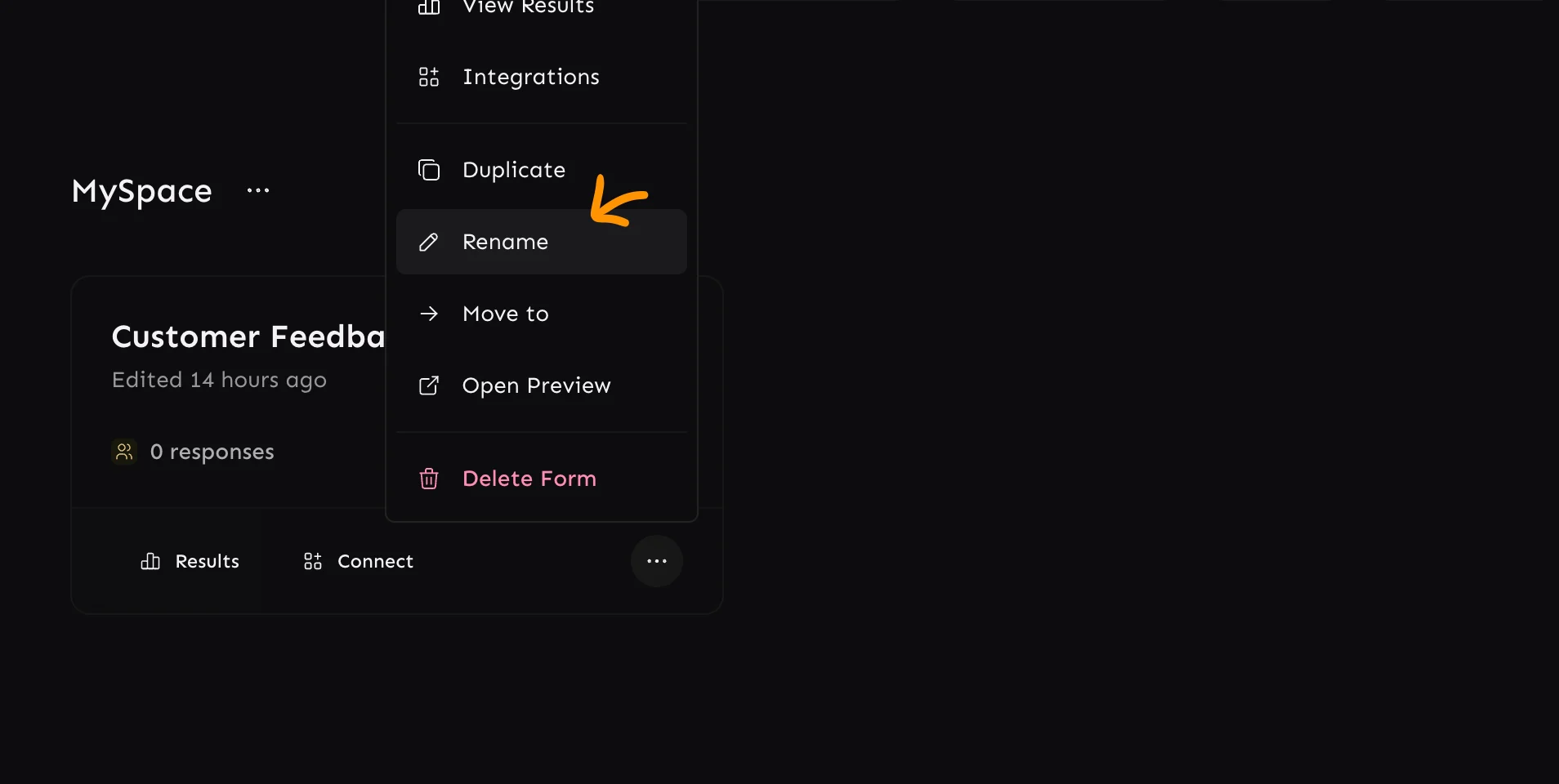Click the Duplicate copy icon
Screen dimensions: 1559x784
click(x=429, y=170)
